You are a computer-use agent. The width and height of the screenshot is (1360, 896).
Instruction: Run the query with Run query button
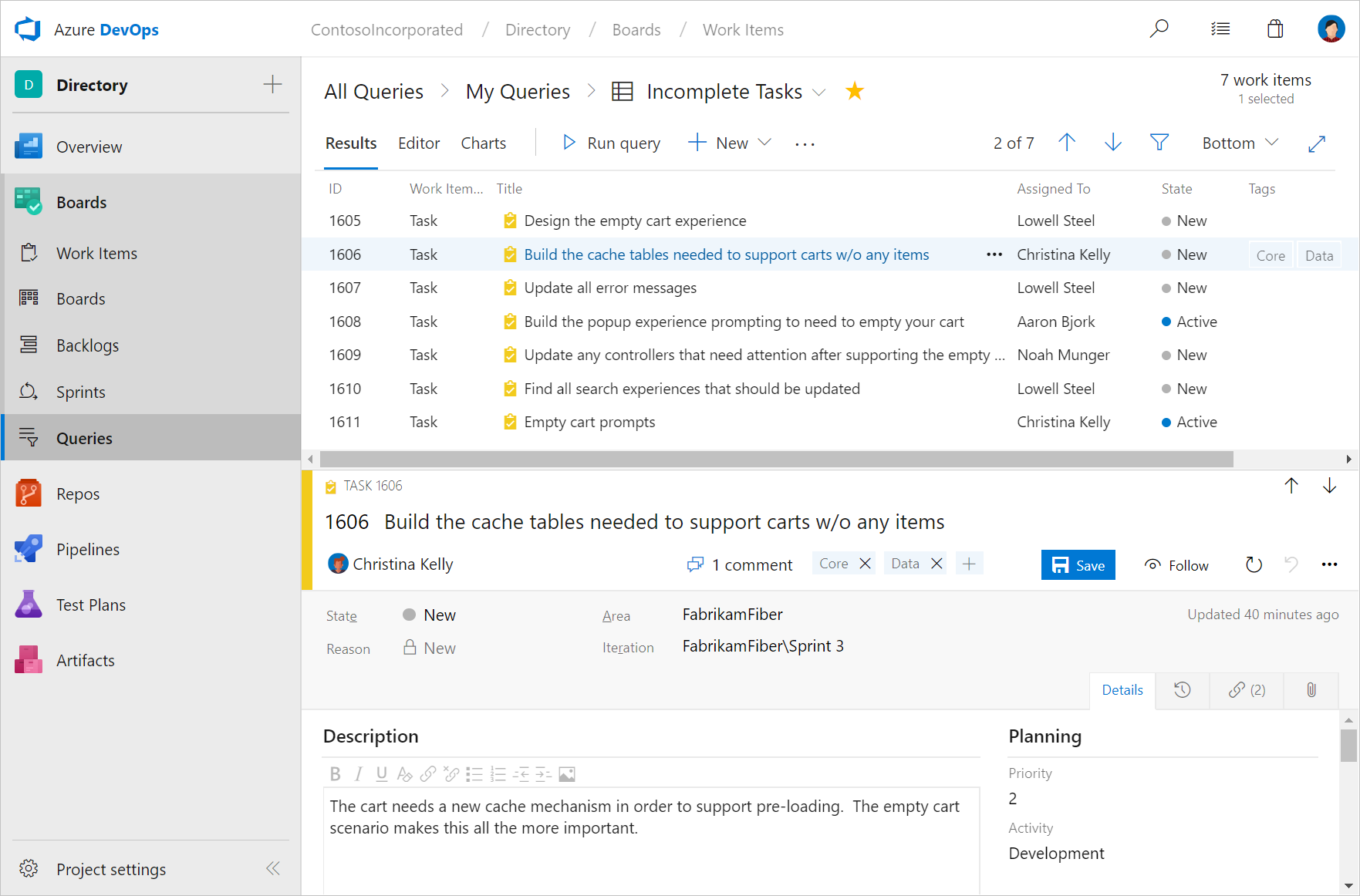[612, 143]
